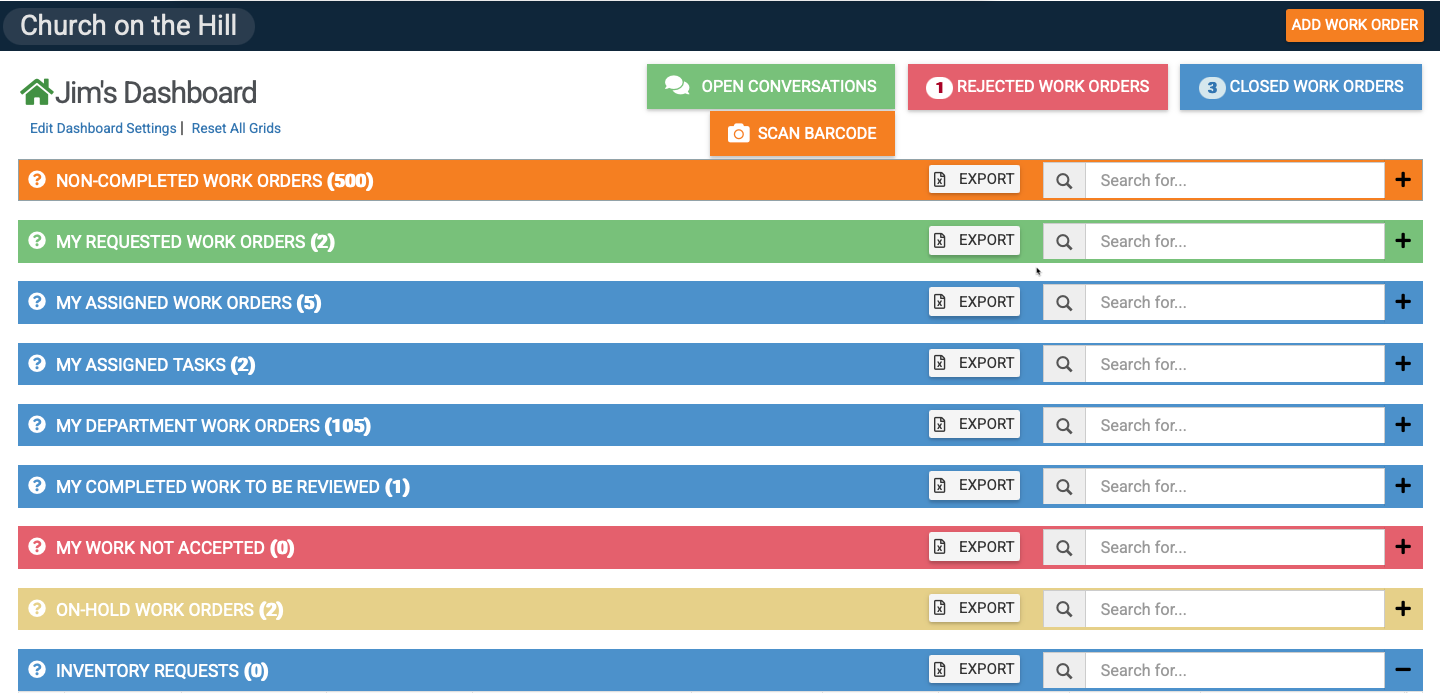This screenshot has height=693, width=1440.
Task: Click help icon on Non-Completed Work Orders
Action: (37, 180)
